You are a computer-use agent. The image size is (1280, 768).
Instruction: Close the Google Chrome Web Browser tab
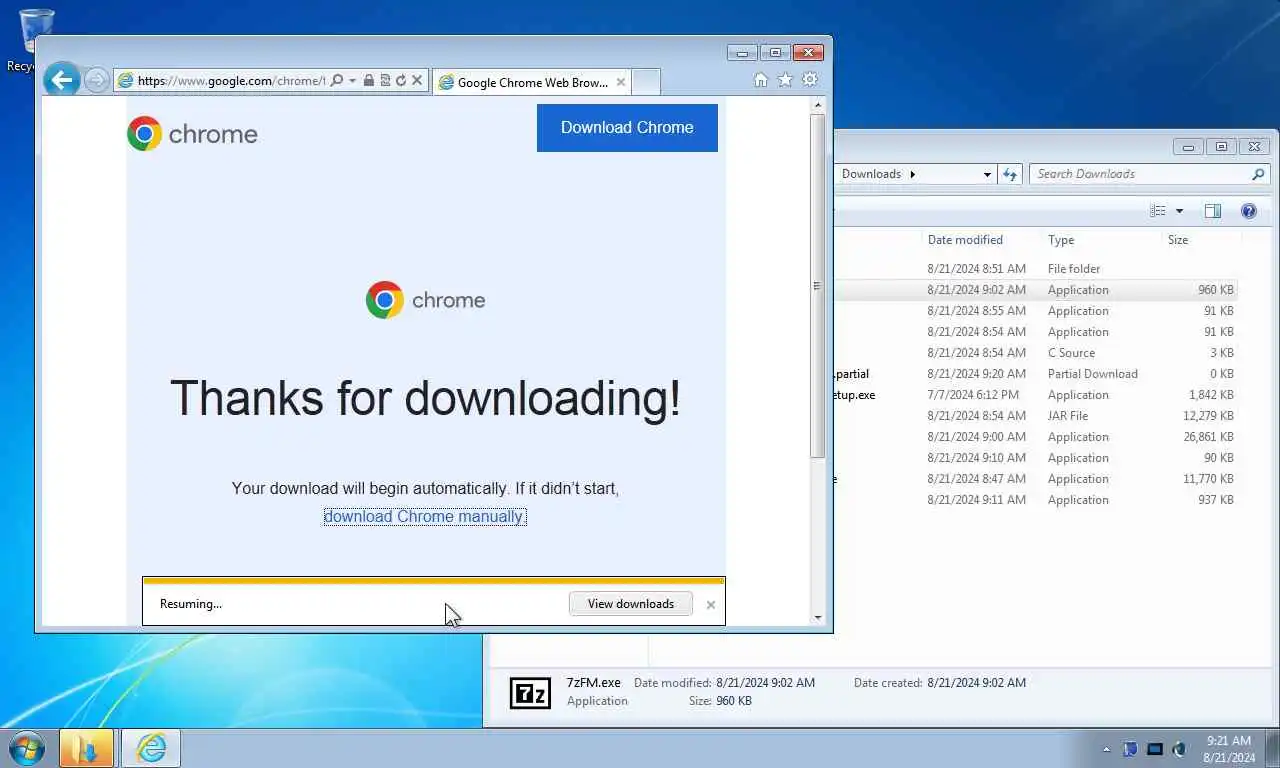coord(621,82)
